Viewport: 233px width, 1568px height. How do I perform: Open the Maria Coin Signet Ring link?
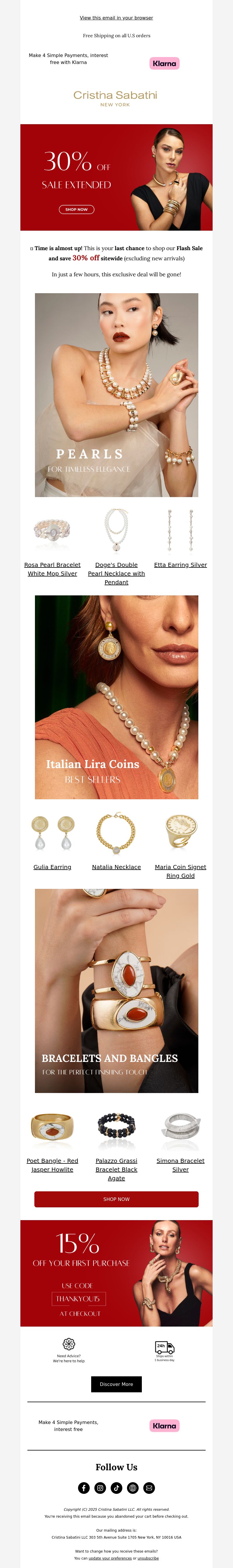coord(181,871)
